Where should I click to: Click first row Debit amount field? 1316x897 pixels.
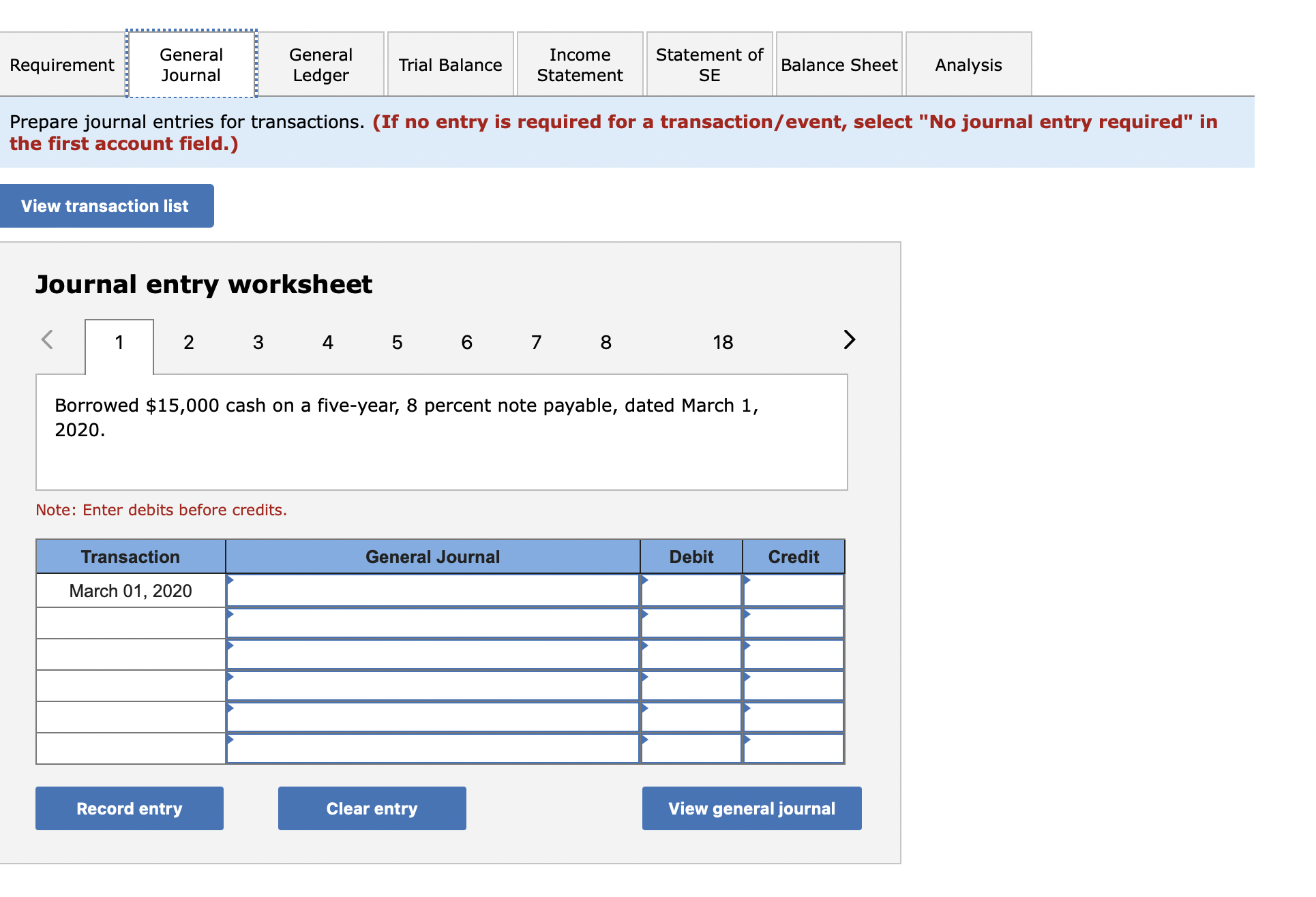pos(691,591)
